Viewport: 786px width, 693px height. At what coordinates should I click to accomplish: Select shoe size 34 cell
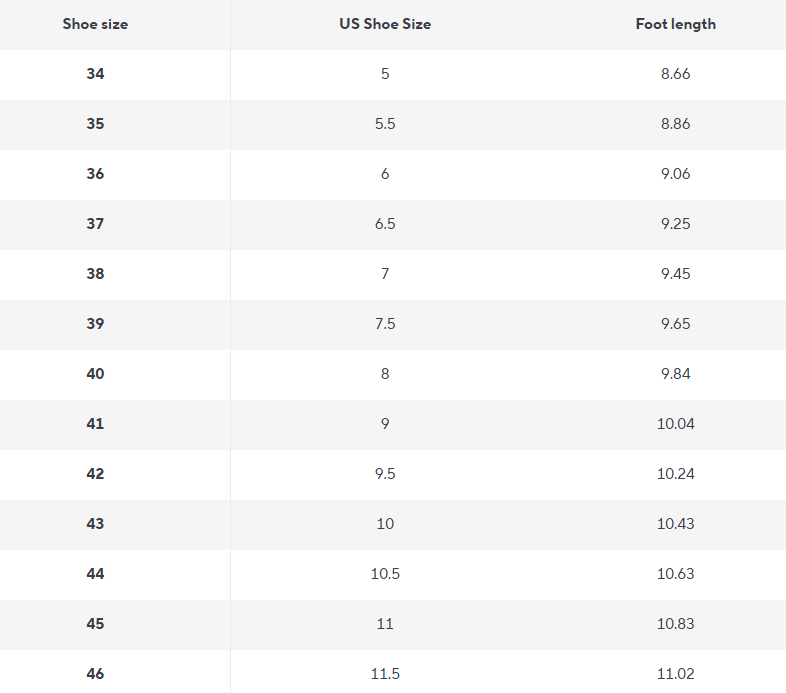[x=95, y=74]
